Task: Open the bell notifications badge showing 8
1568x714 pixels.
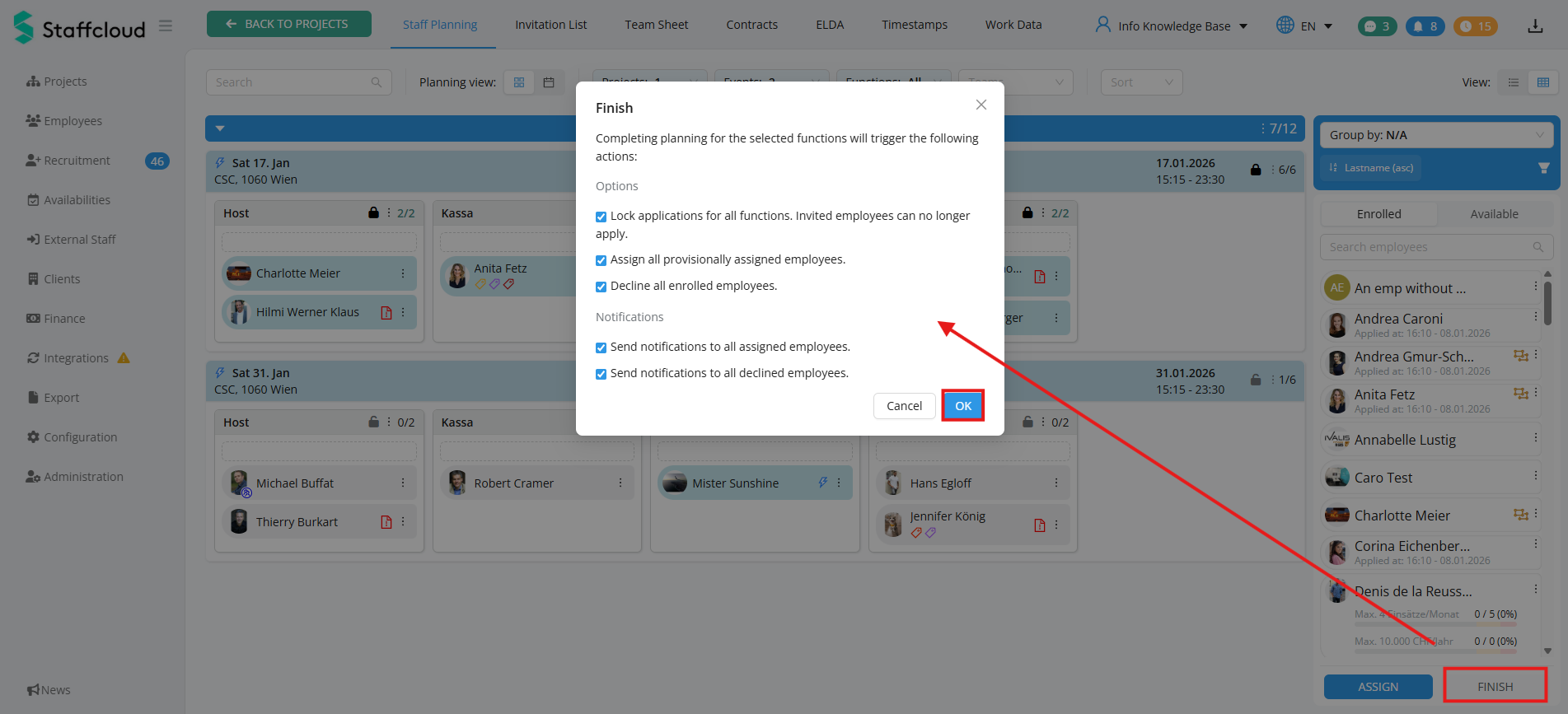Action: click(x=1425, y=26)
